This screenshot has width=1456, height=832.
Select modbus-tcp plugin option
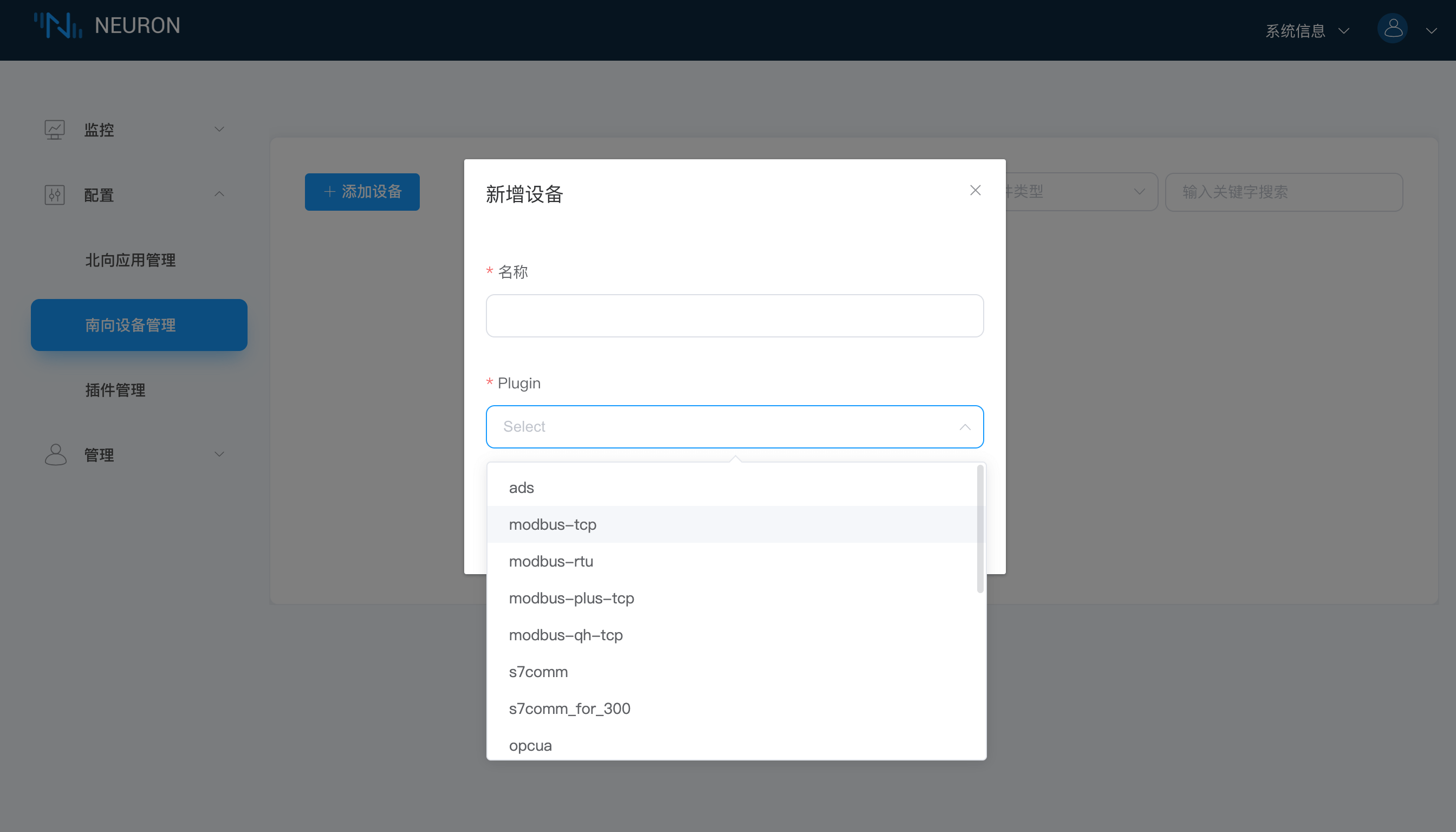point(552,524)
